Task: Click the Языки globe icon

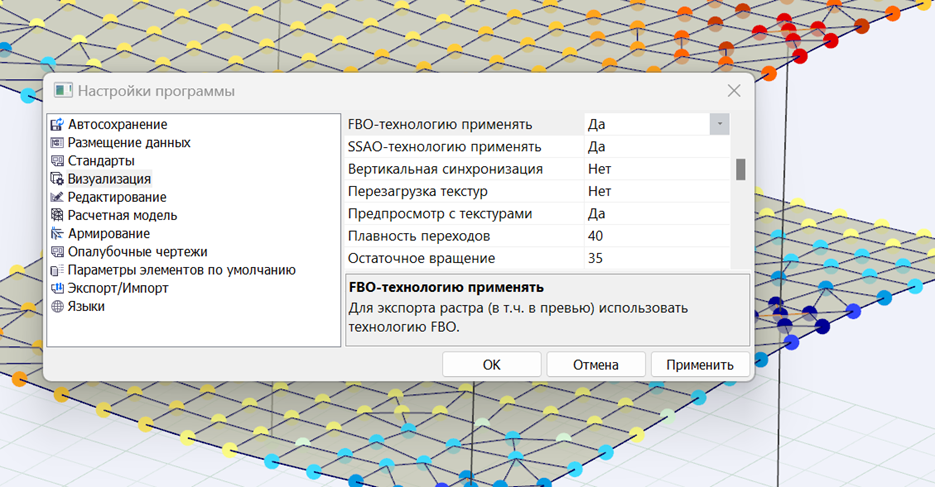Action: 57,307
